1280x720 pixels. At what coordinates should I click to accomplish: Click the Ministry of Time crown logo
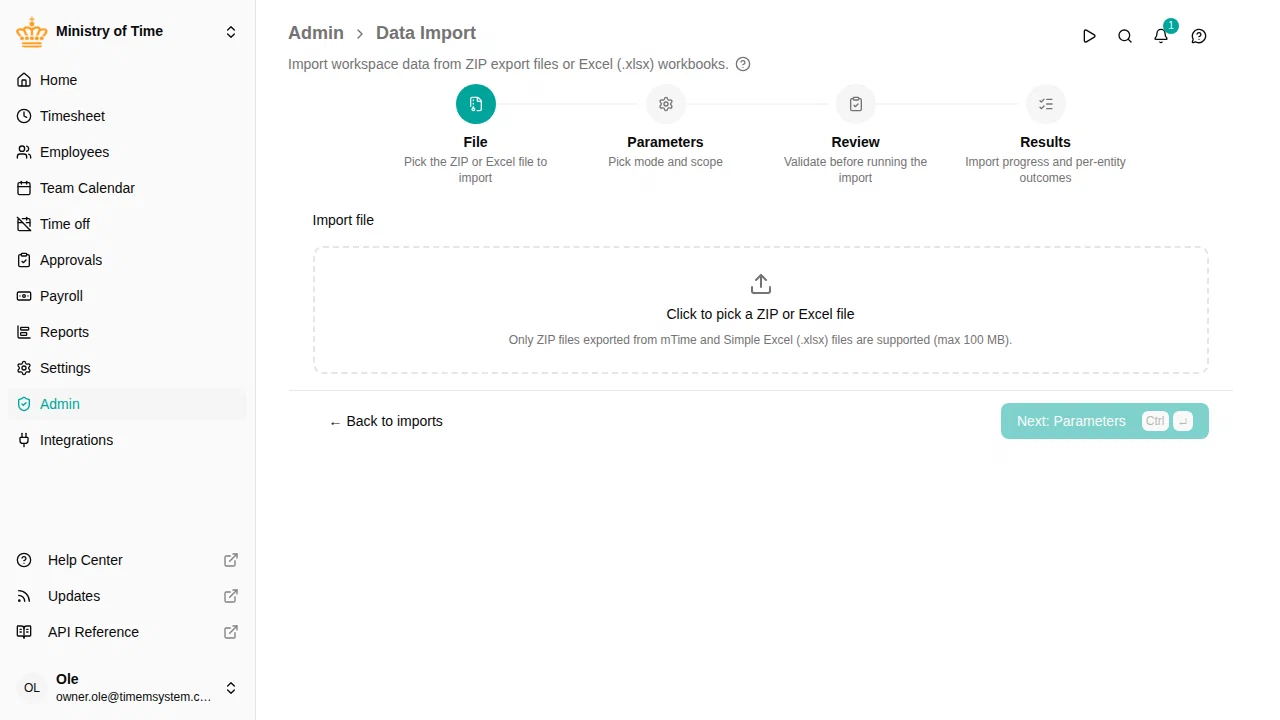[32, 32]
